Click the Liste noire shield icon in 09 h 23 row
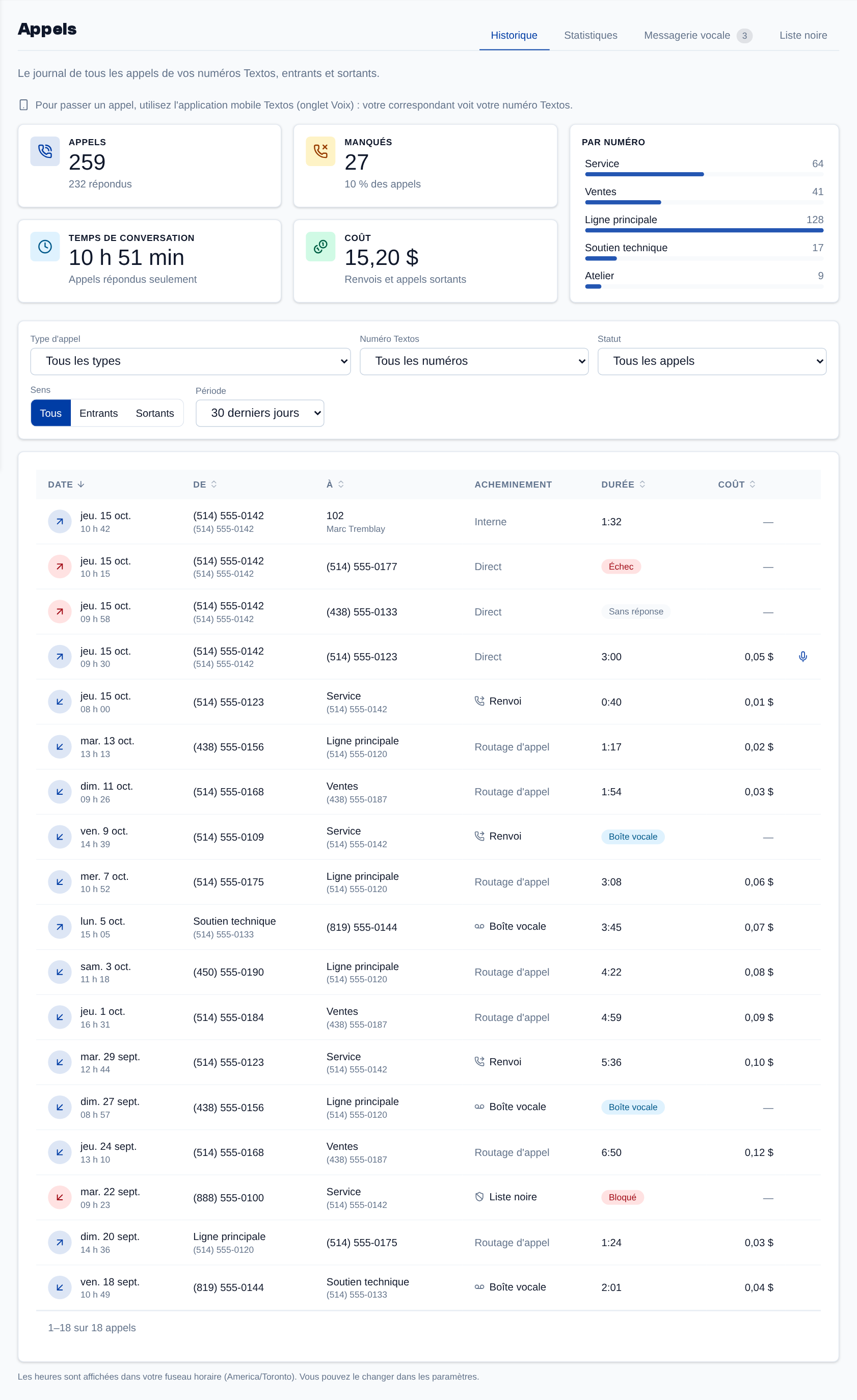Screen dimensions: 857x1400 tap(479, 1197)
